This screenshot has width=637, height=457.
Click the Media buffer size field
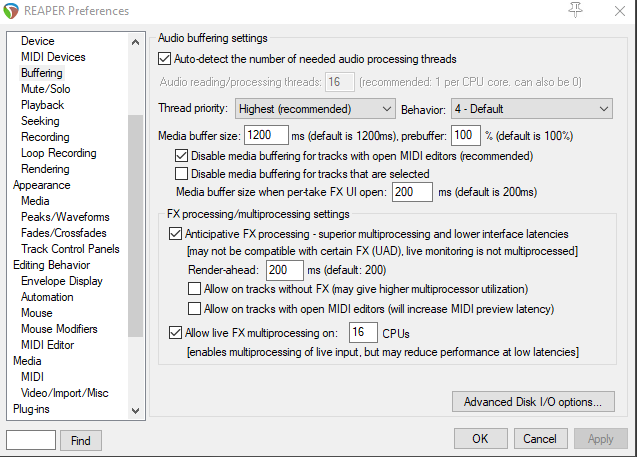click(x=266, y=135)
